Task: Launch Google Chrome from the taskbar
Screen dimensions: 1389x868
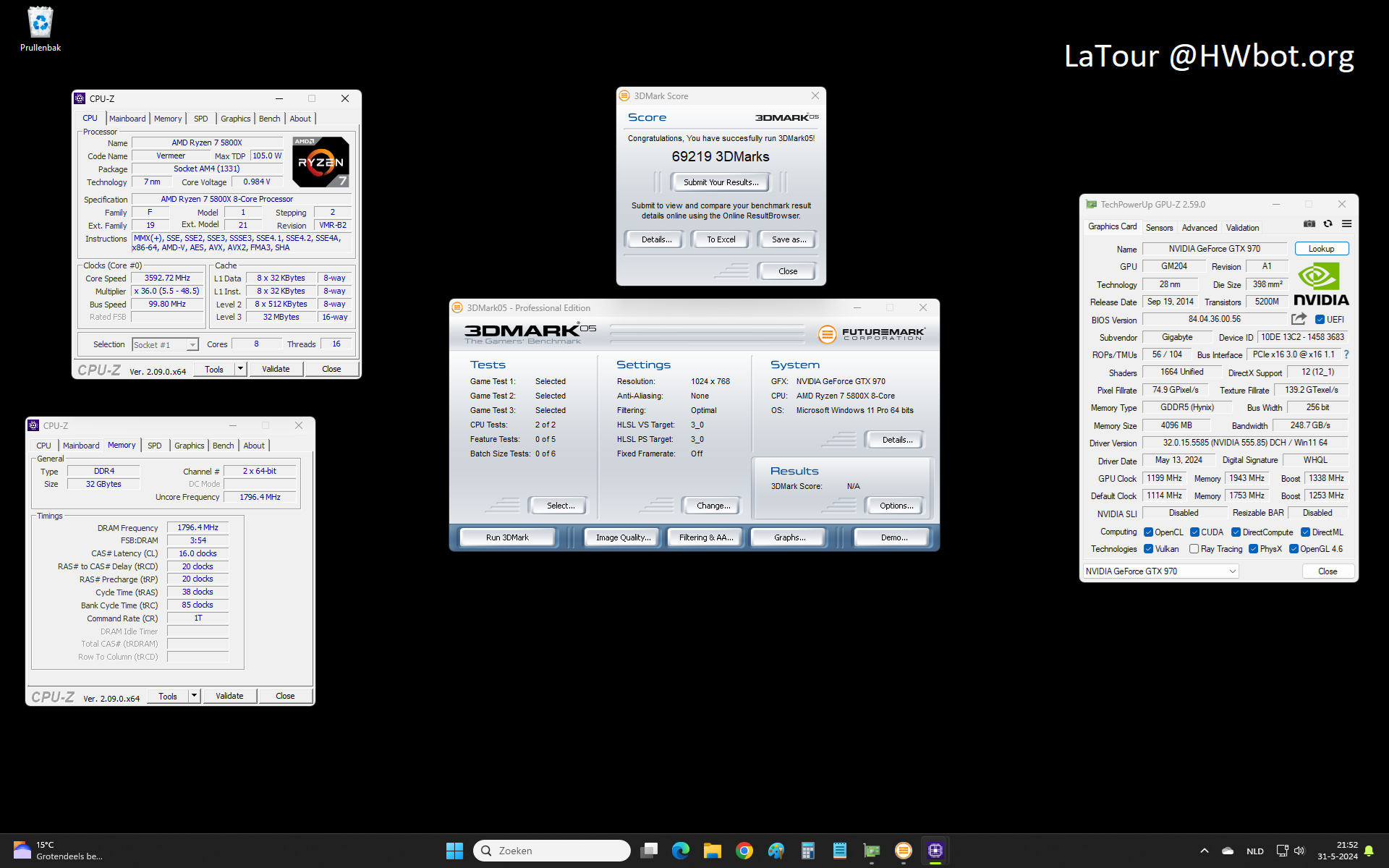Action: tap(744, 851)
